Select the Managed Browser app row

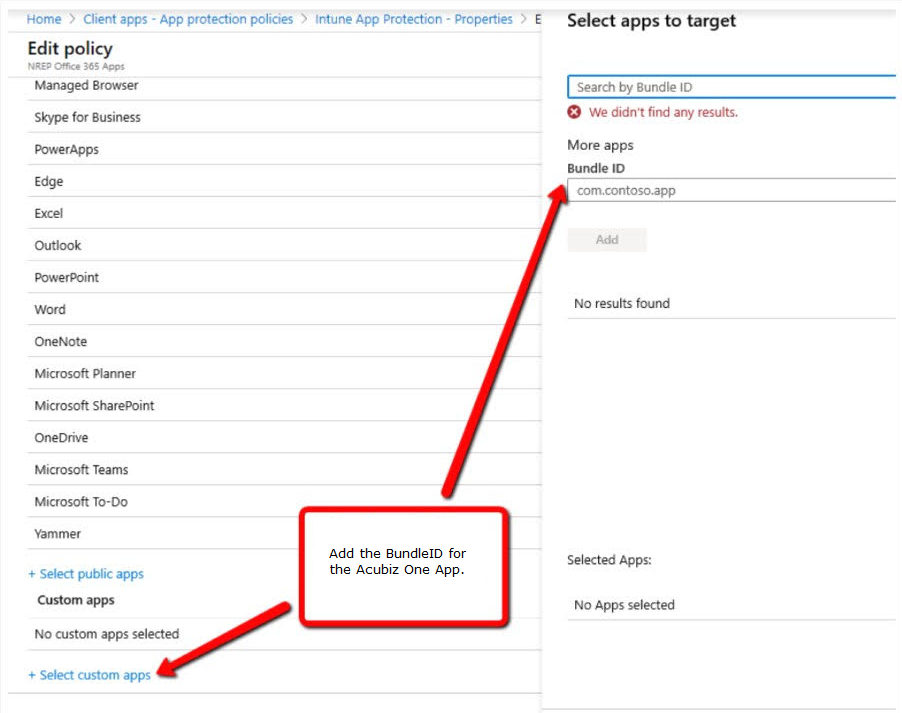pos(284,85)
